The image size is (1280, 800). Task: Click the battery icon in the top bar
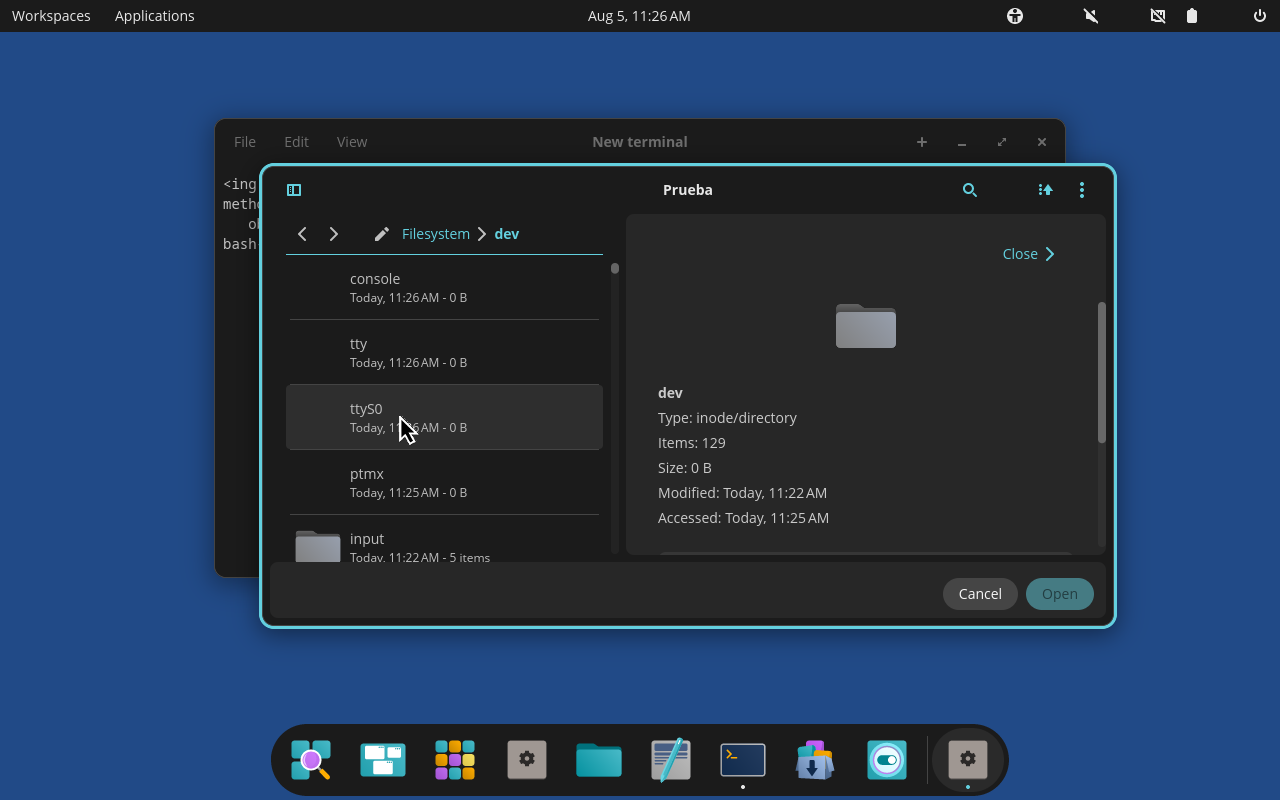[x=1192, y=16]
